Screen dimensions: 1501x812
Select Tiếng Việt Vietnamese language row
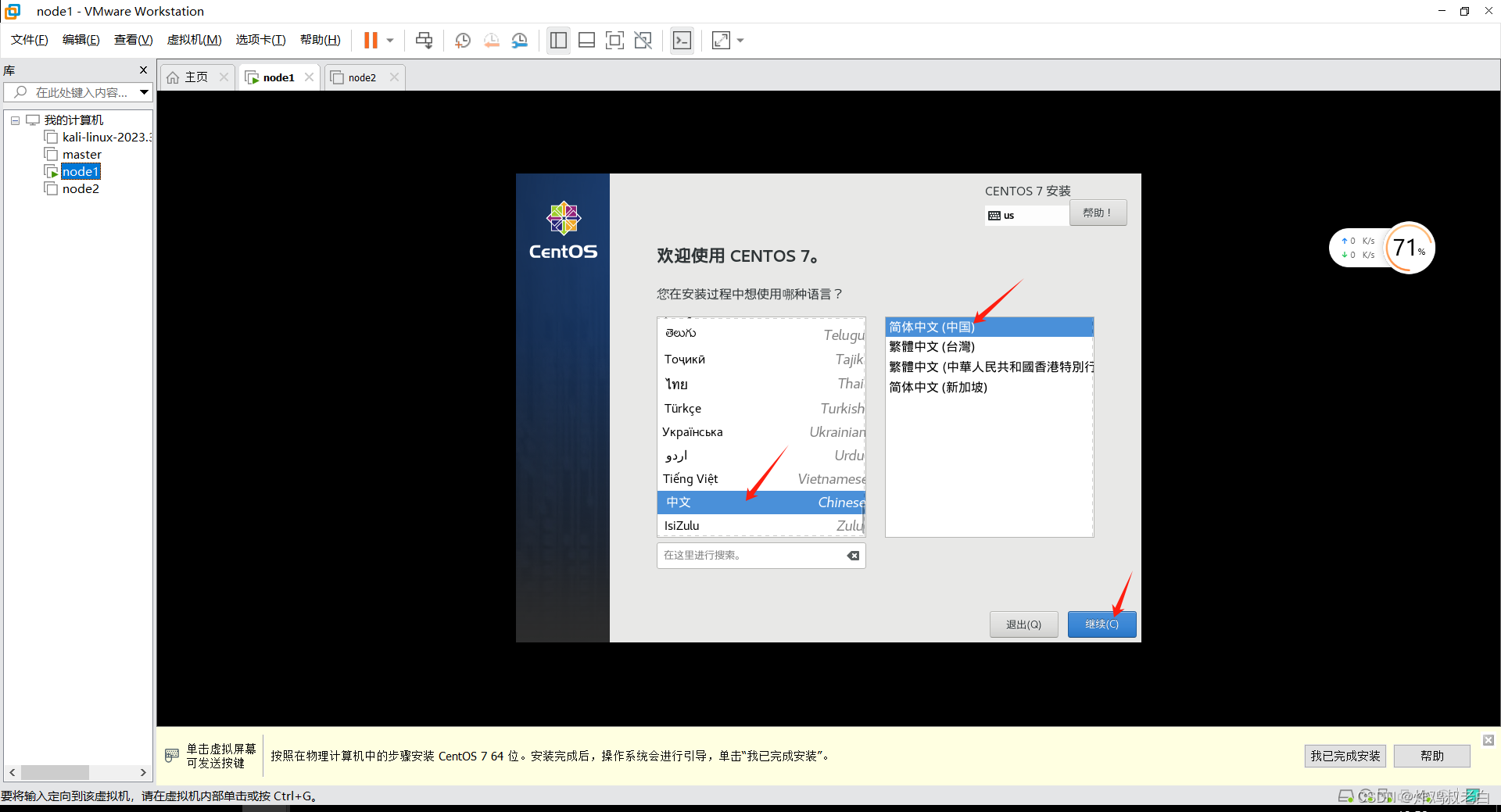(761, 478)
